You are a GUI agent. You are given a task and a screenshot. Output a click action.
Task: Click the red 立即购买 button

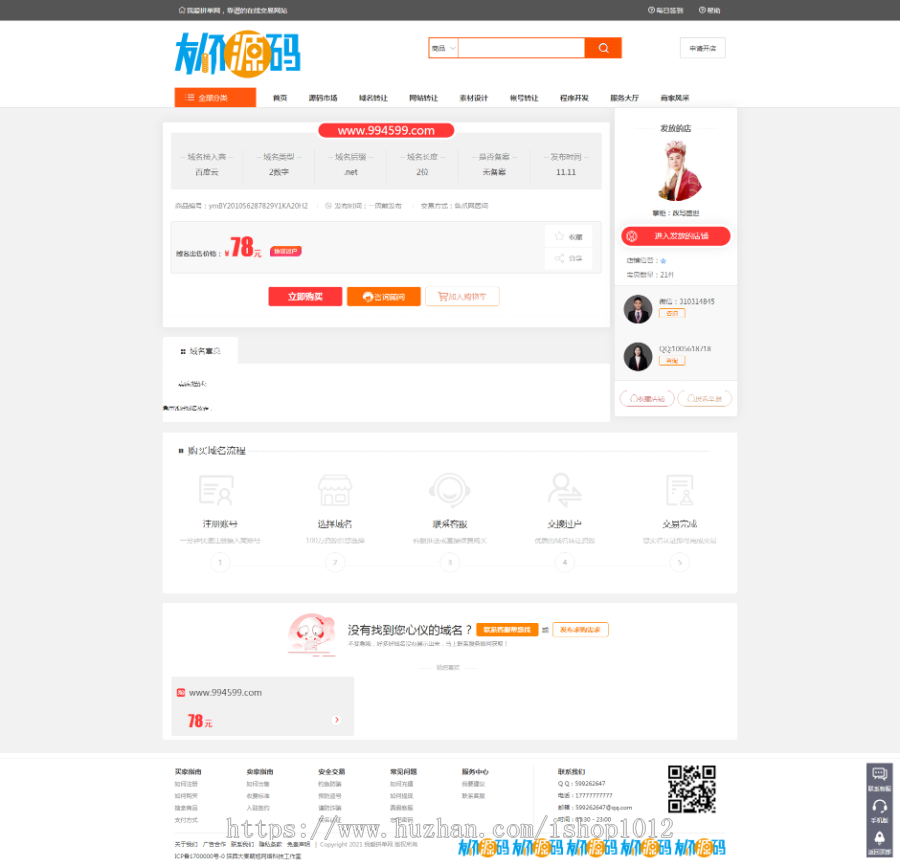click(x=305, y=297)
